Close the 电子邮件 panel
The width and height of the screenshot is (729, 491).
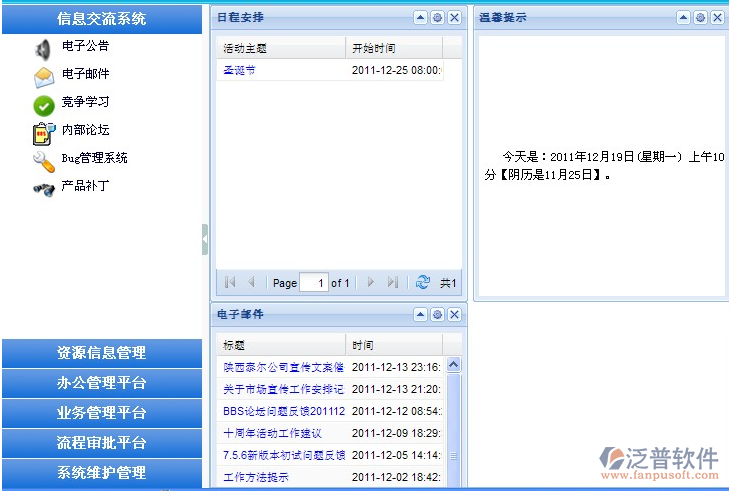point(454,315)
